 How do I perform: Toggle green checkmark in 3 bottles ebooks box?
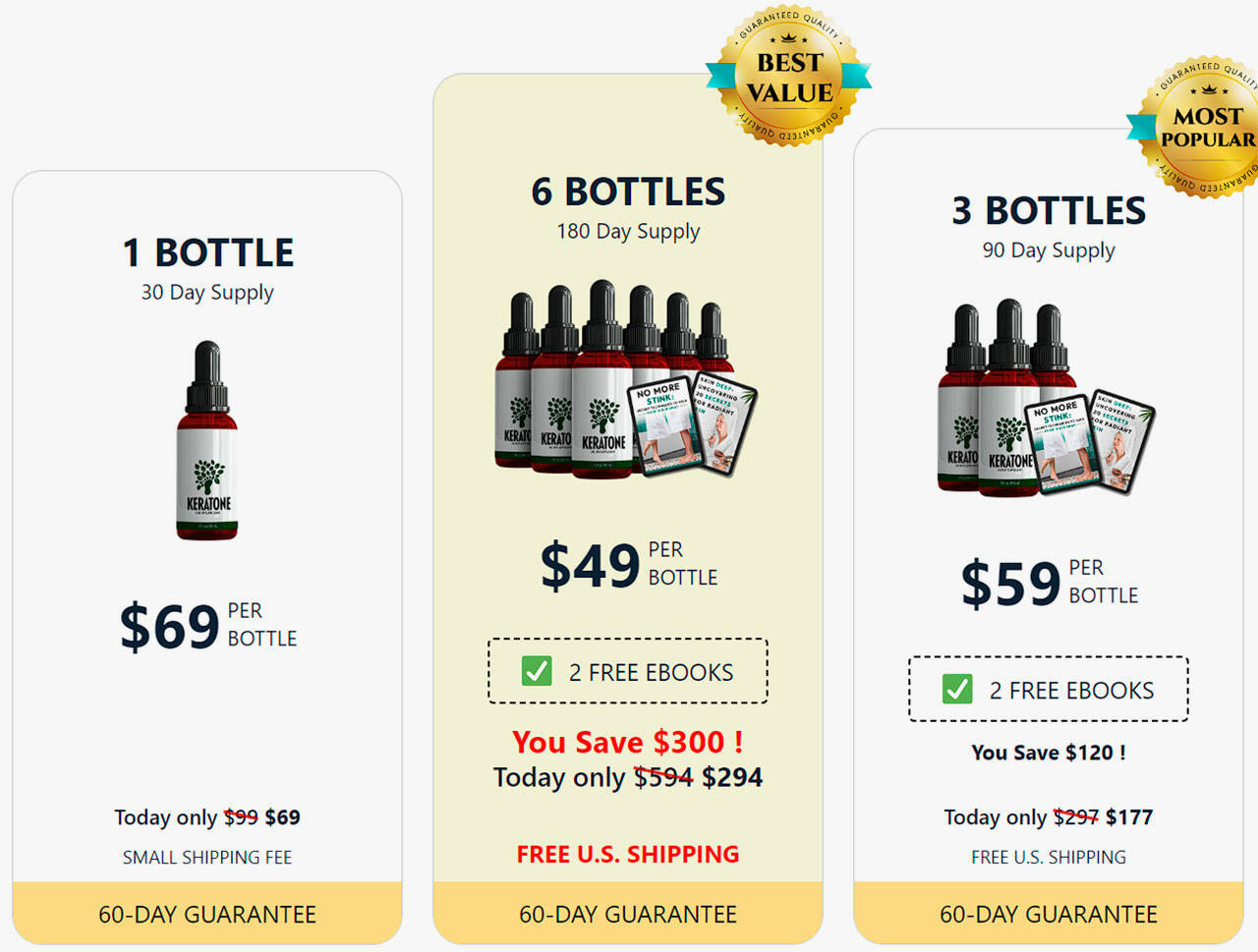click(957, 689)
